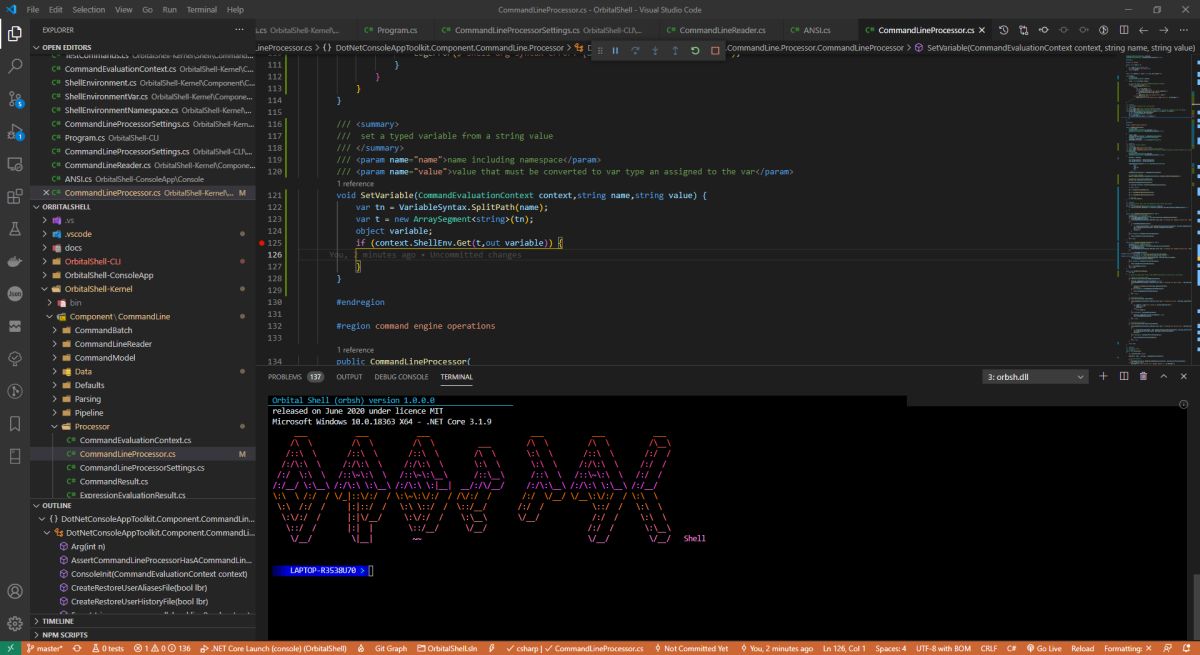The image size is (1200, 655).
Task: Open the Search view in activity bar
Action: (15, 66)
